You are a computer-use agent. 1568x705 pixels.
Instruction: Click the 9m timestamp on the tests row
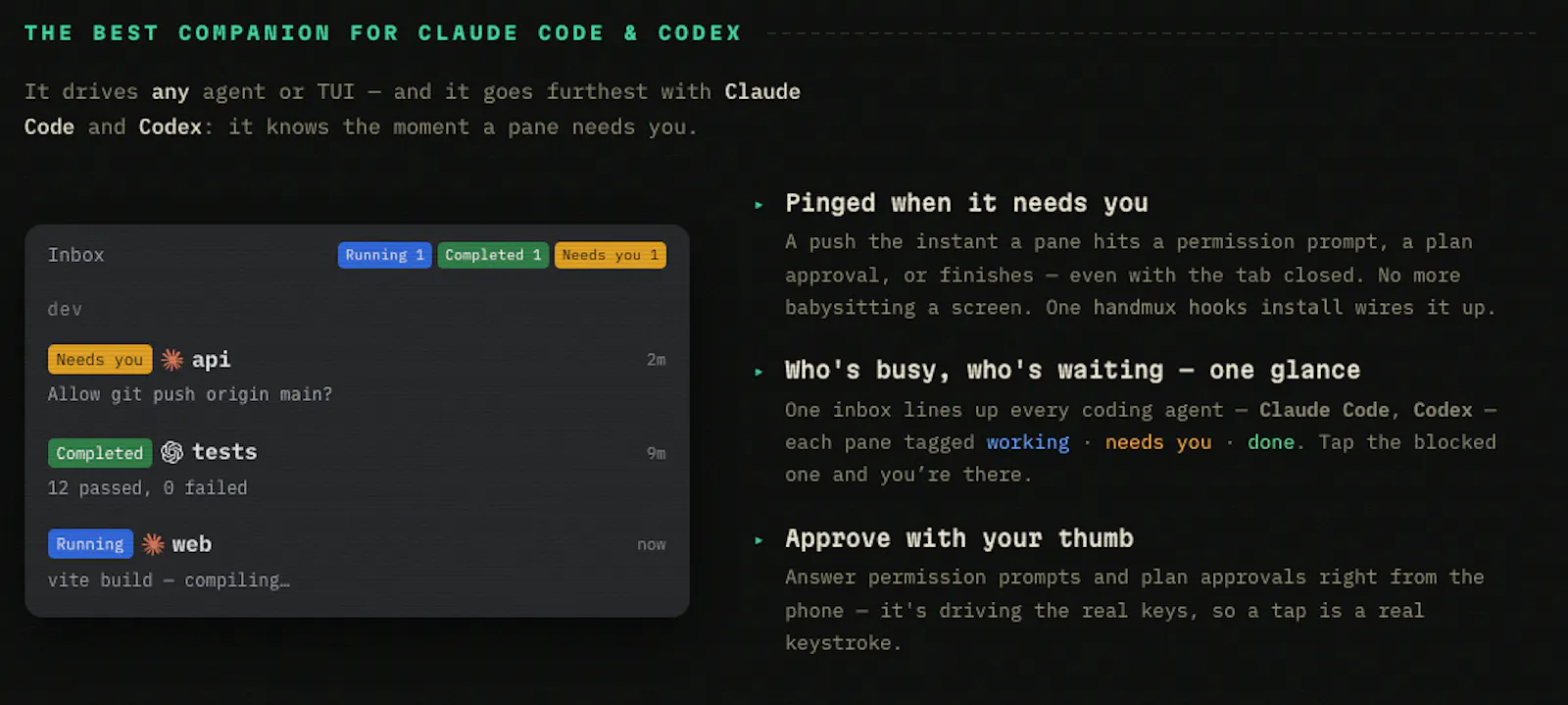(x=656, y=453)
